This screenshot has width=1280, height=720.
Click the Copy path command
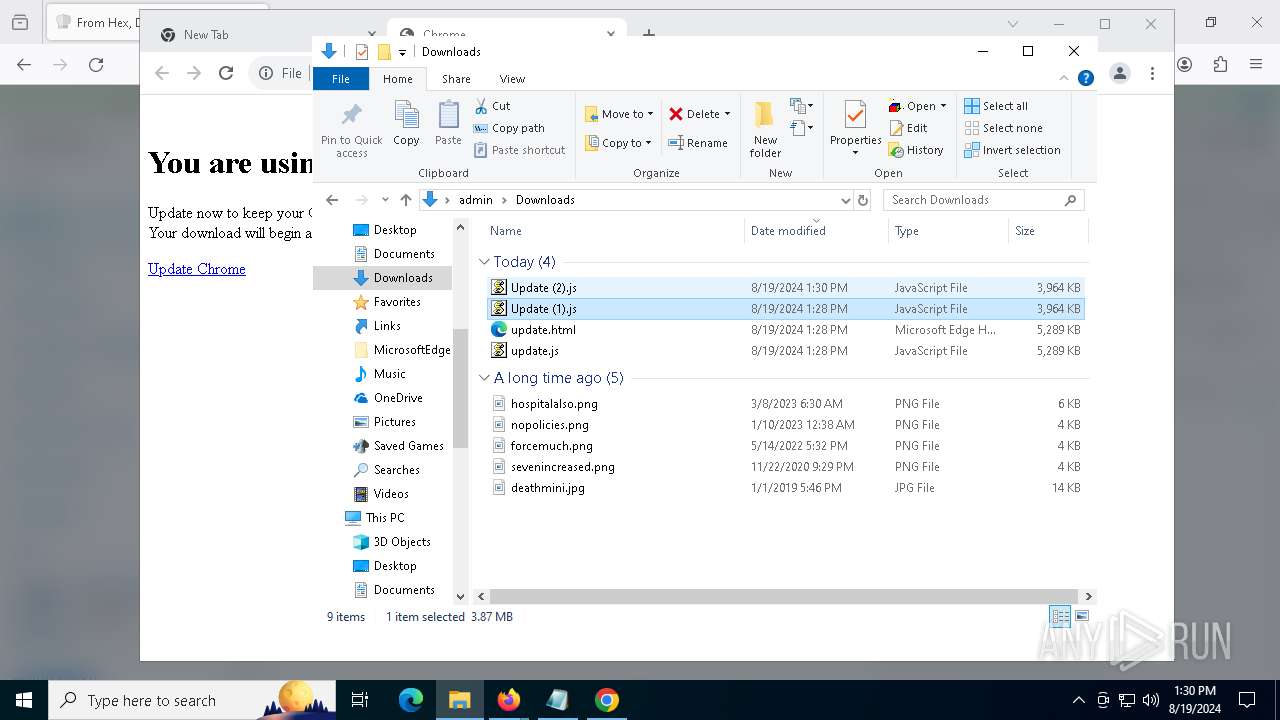pyautogui.click(x=509, y=128)
